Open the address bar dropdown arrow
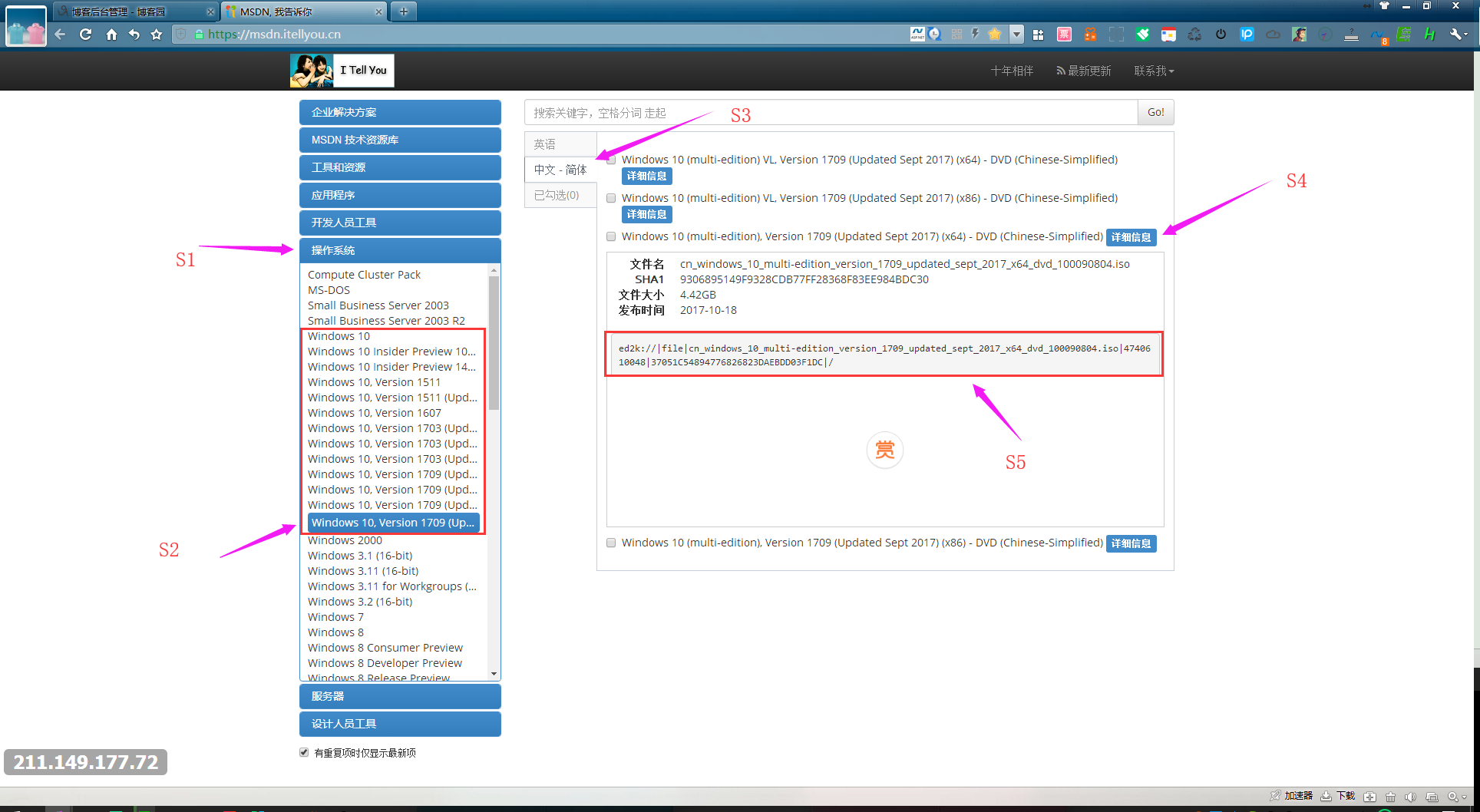This screenshot has height=812, width=1480. [1016, 34]
